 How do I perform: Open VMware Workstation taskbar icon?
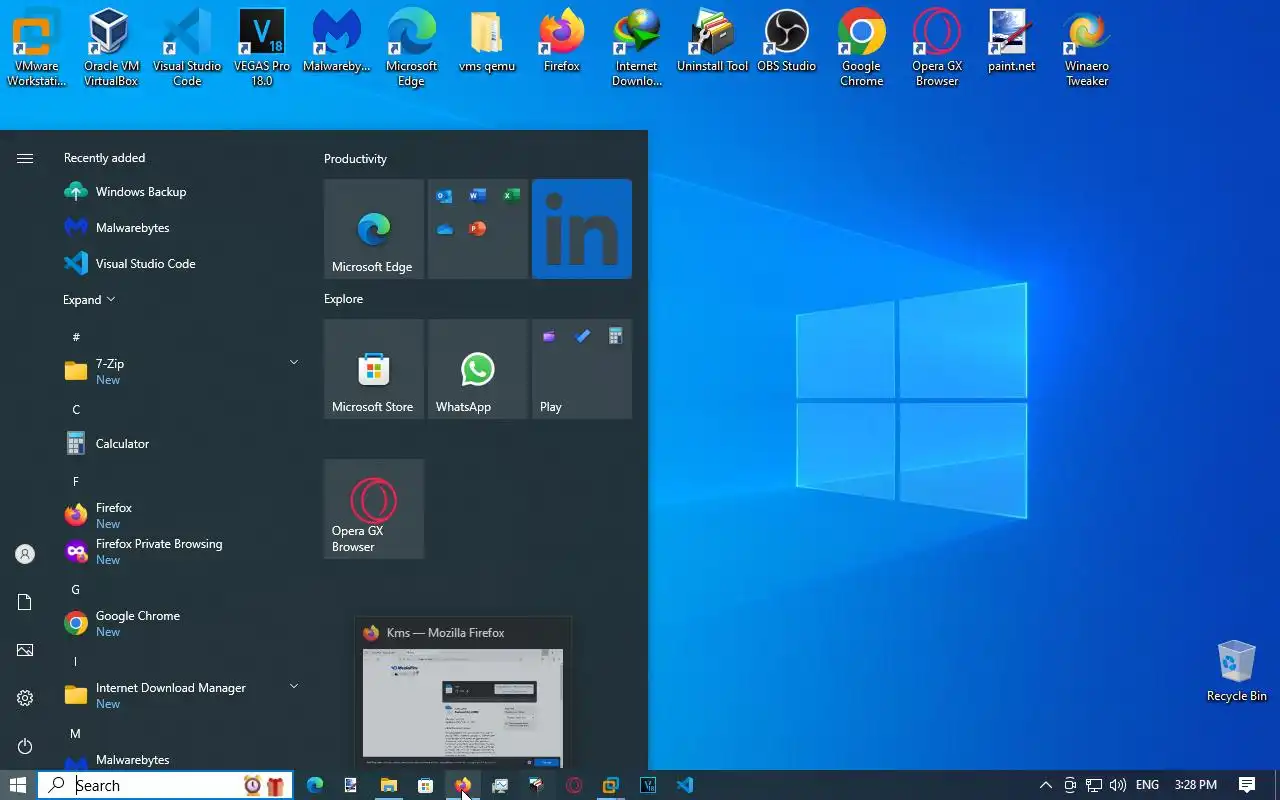(611, 785)
